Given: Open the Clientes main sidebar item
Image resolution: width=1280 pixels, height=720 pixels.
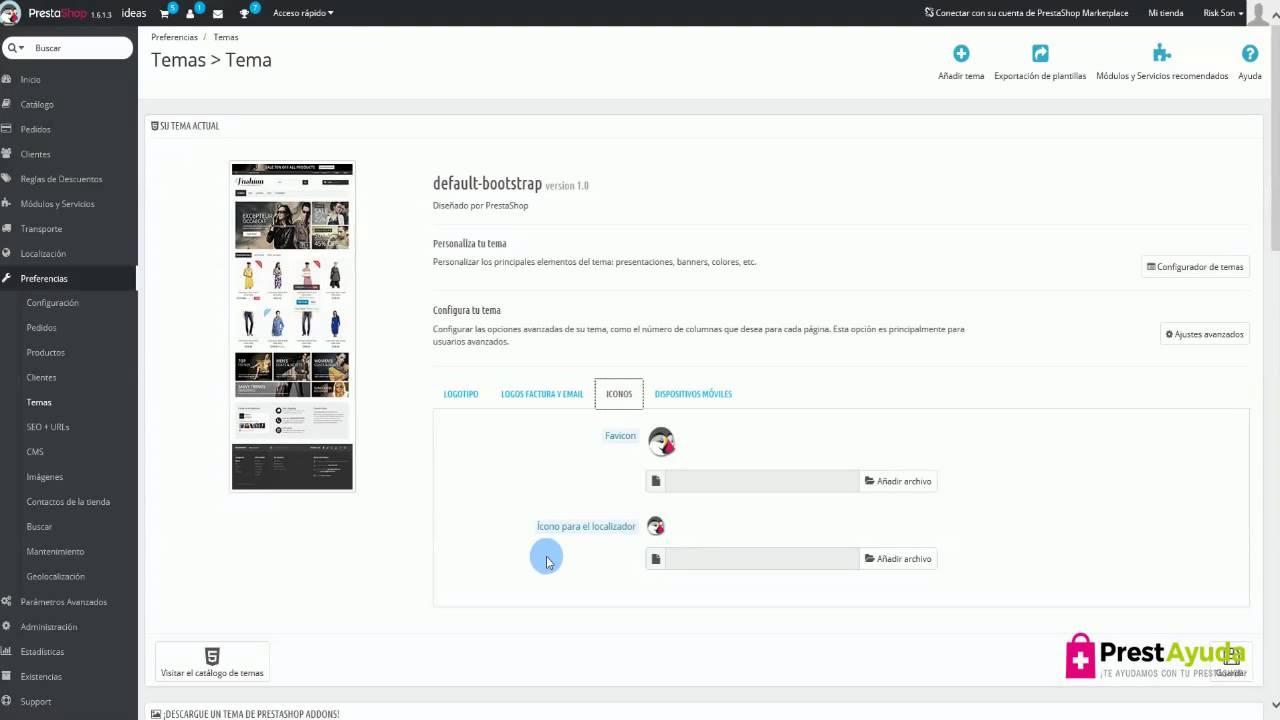Looking at the screenshot, I should pyautogui.click(x=35, y=155).
